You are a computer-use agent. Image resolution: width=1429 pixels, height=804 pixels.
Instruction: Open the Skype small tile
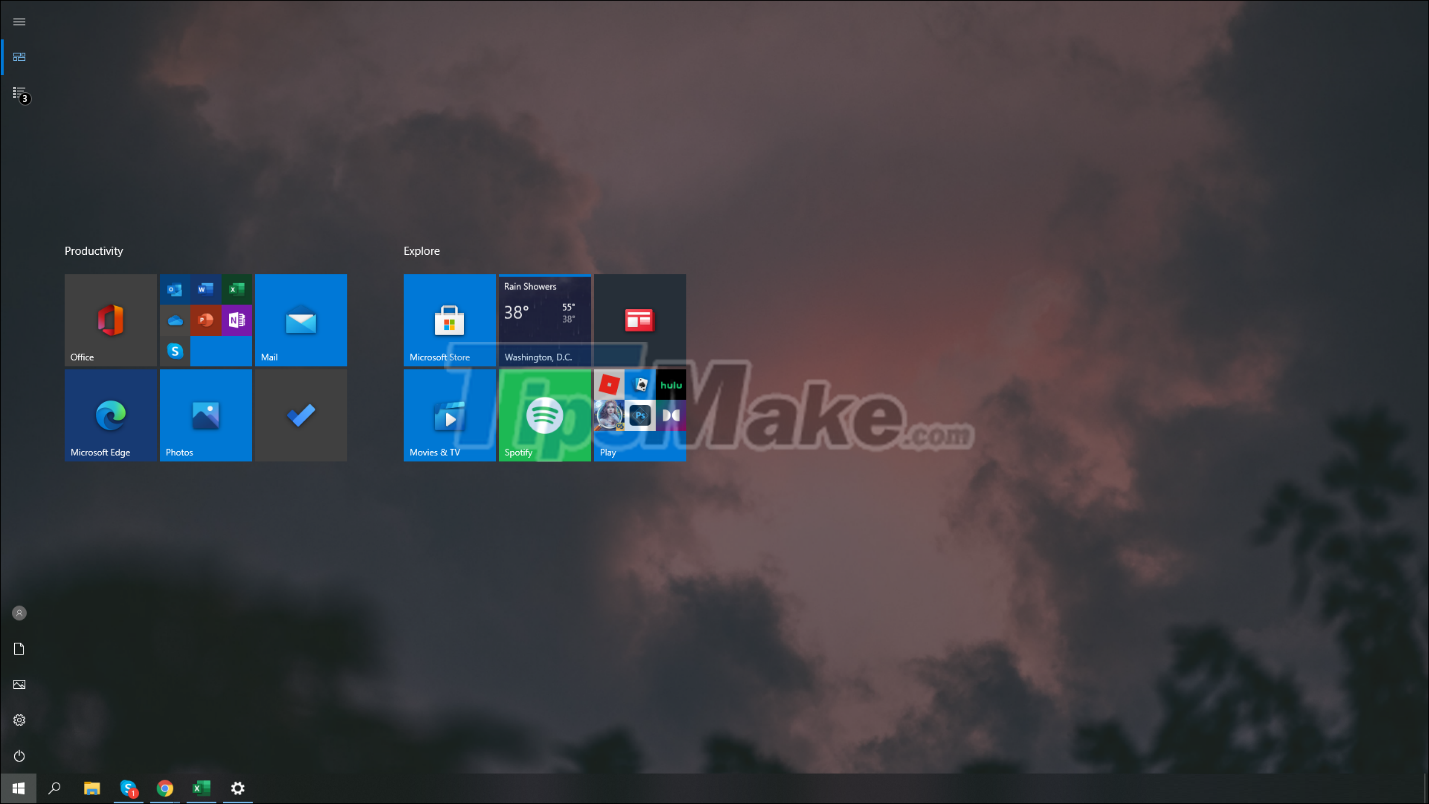click(x=175, y=351)
